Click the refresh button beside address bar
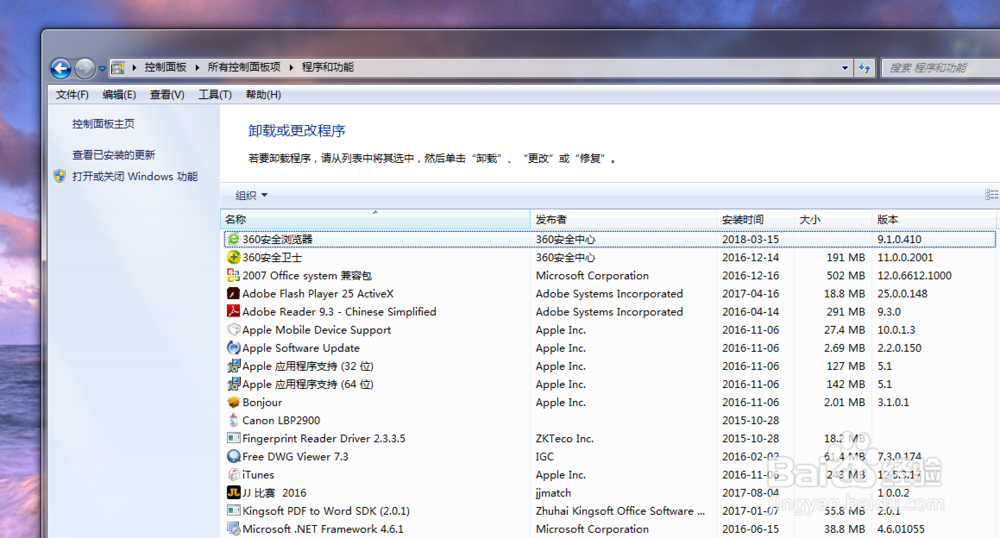Image resolution: width=1000 pixels, height=538 pixels. tap(864, 68)
